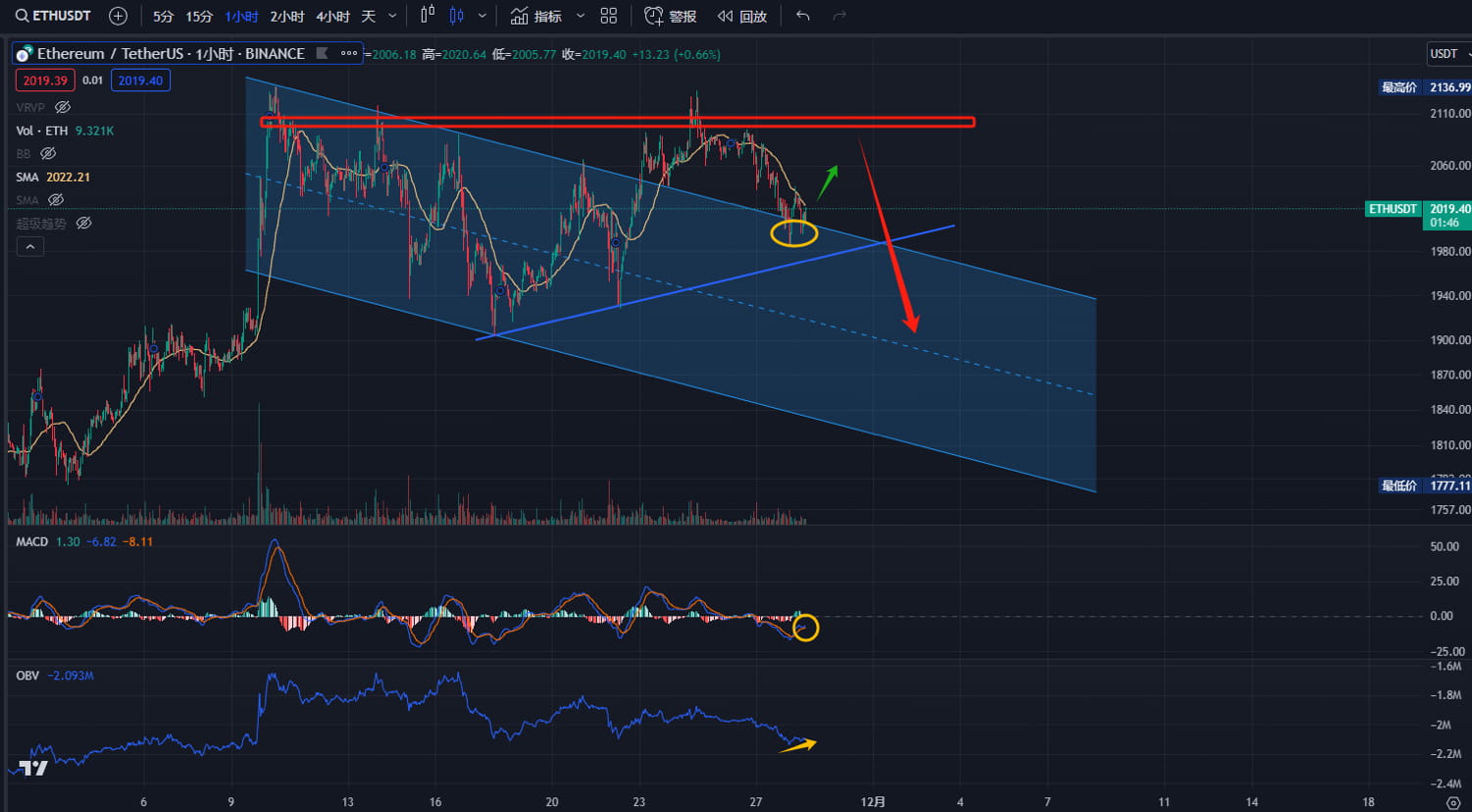Click the 低=2005.77 low value

coord(524,55)
